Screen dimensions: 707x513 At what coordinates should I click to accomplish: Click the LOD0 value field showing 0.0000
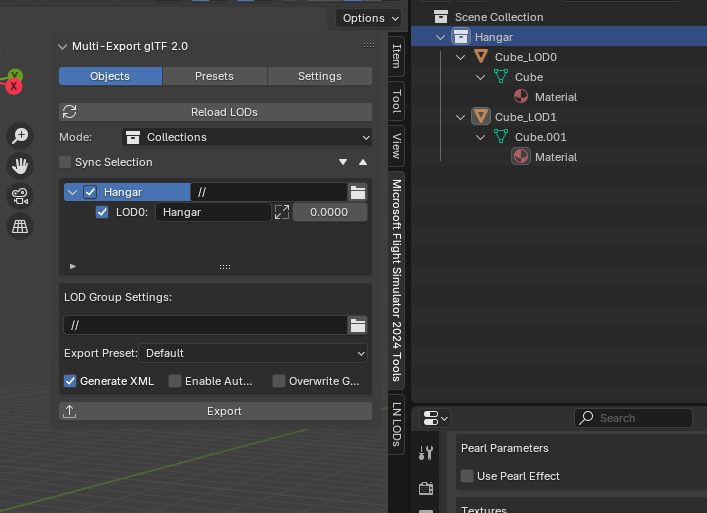(329, 212)
